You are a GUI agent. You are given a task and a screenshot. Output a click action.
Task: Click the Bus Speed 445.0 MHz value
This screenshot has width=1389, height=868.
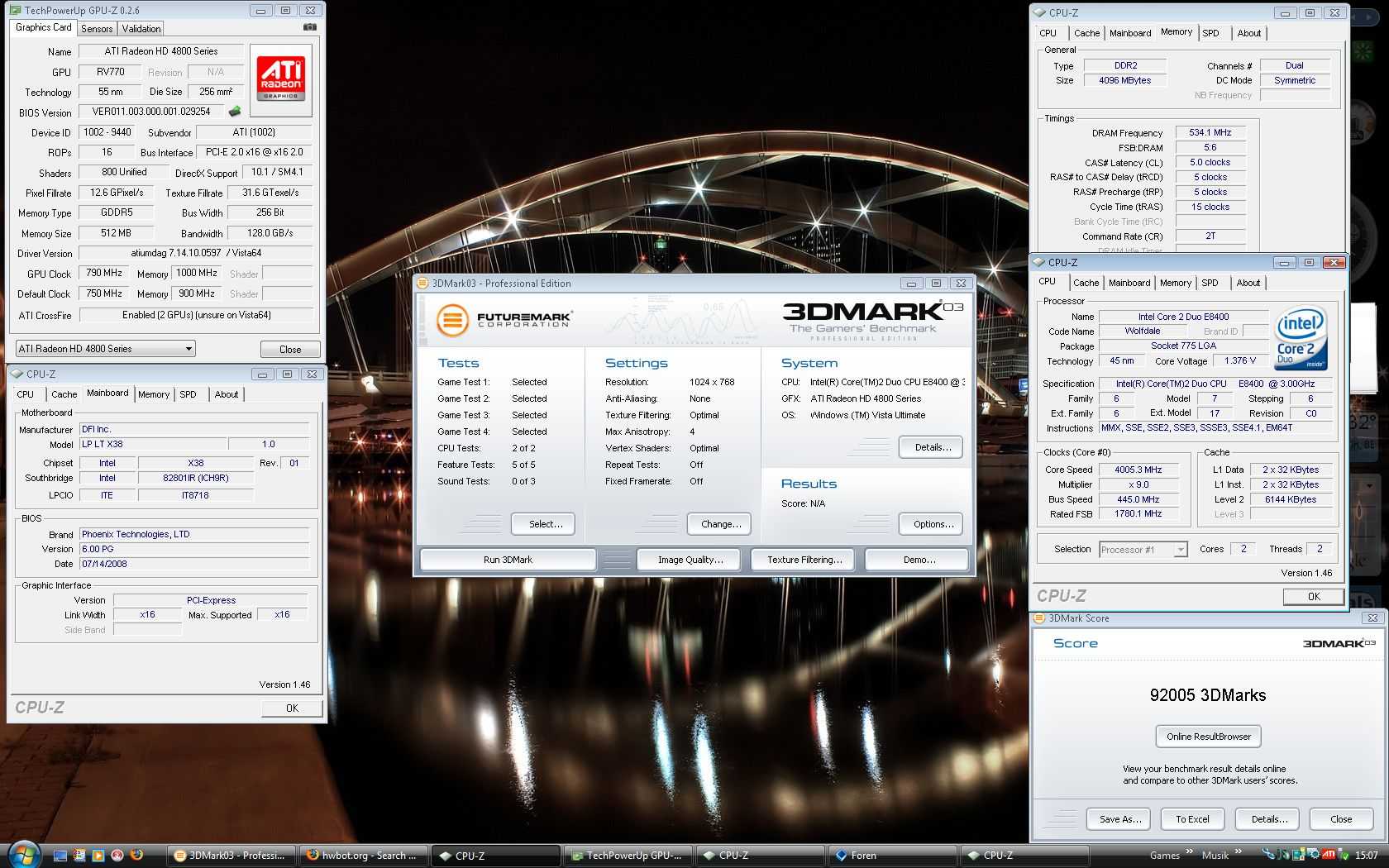(1138, 500)
